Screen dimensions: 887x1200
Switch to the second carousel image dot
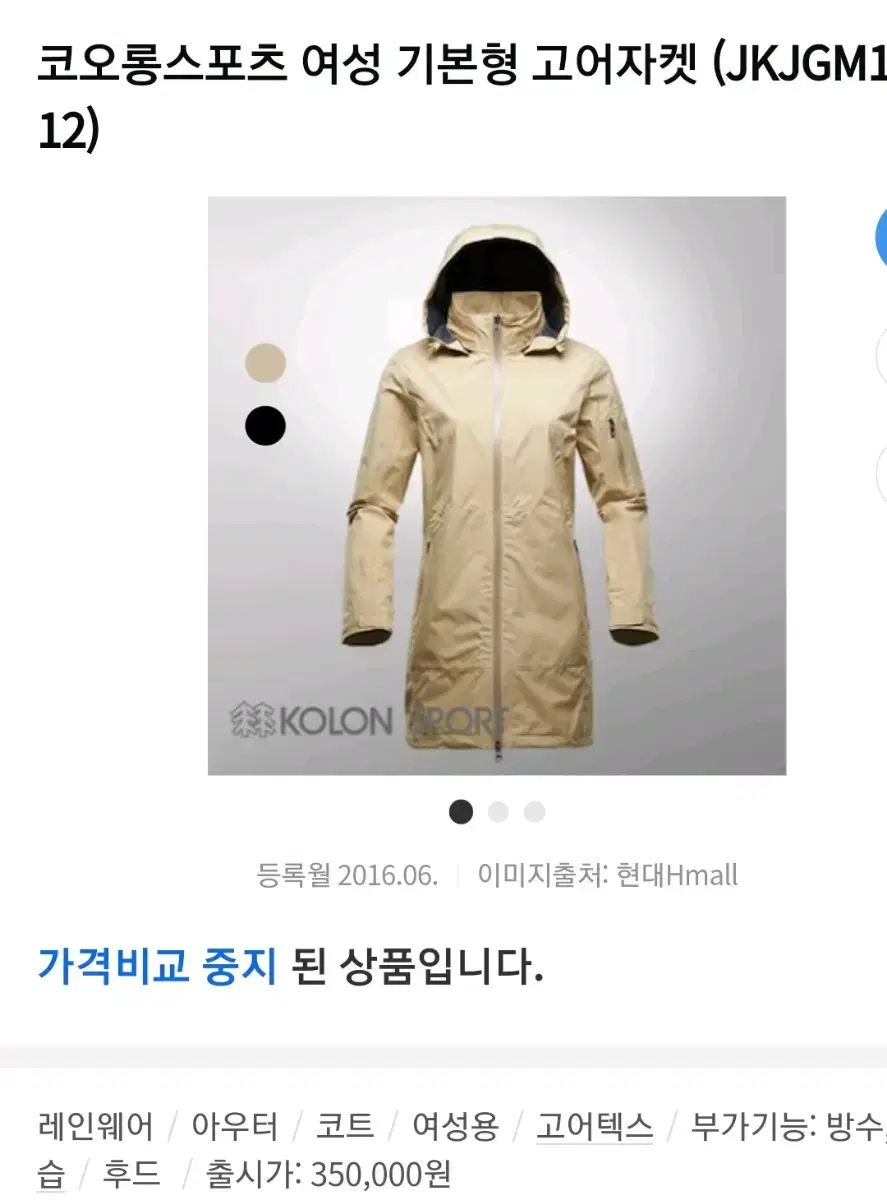click(498, 812)
